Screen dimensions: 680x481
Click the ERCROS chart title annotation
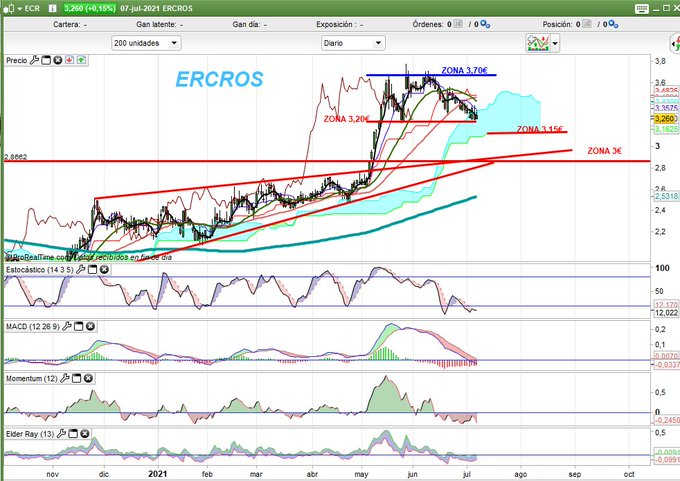coord(219,79)
